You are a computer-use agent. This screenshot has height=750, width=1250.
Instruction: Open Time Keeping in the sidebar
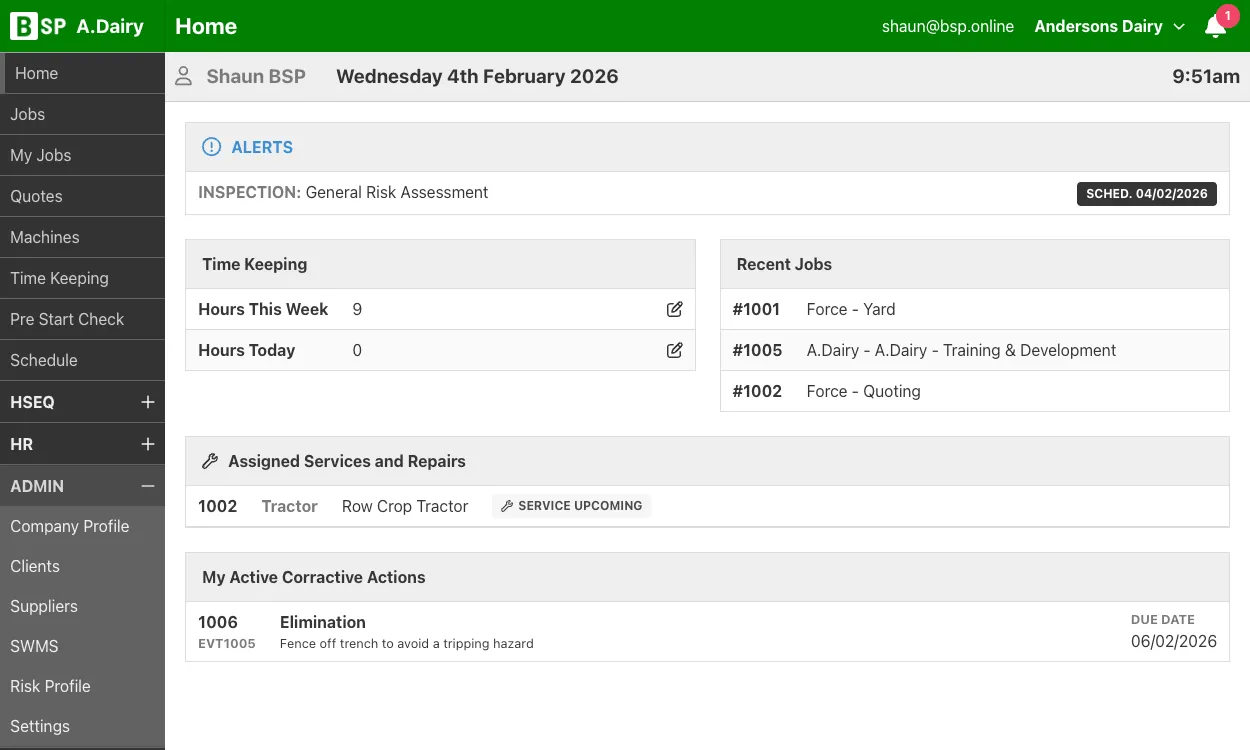[x=82, y=278]
